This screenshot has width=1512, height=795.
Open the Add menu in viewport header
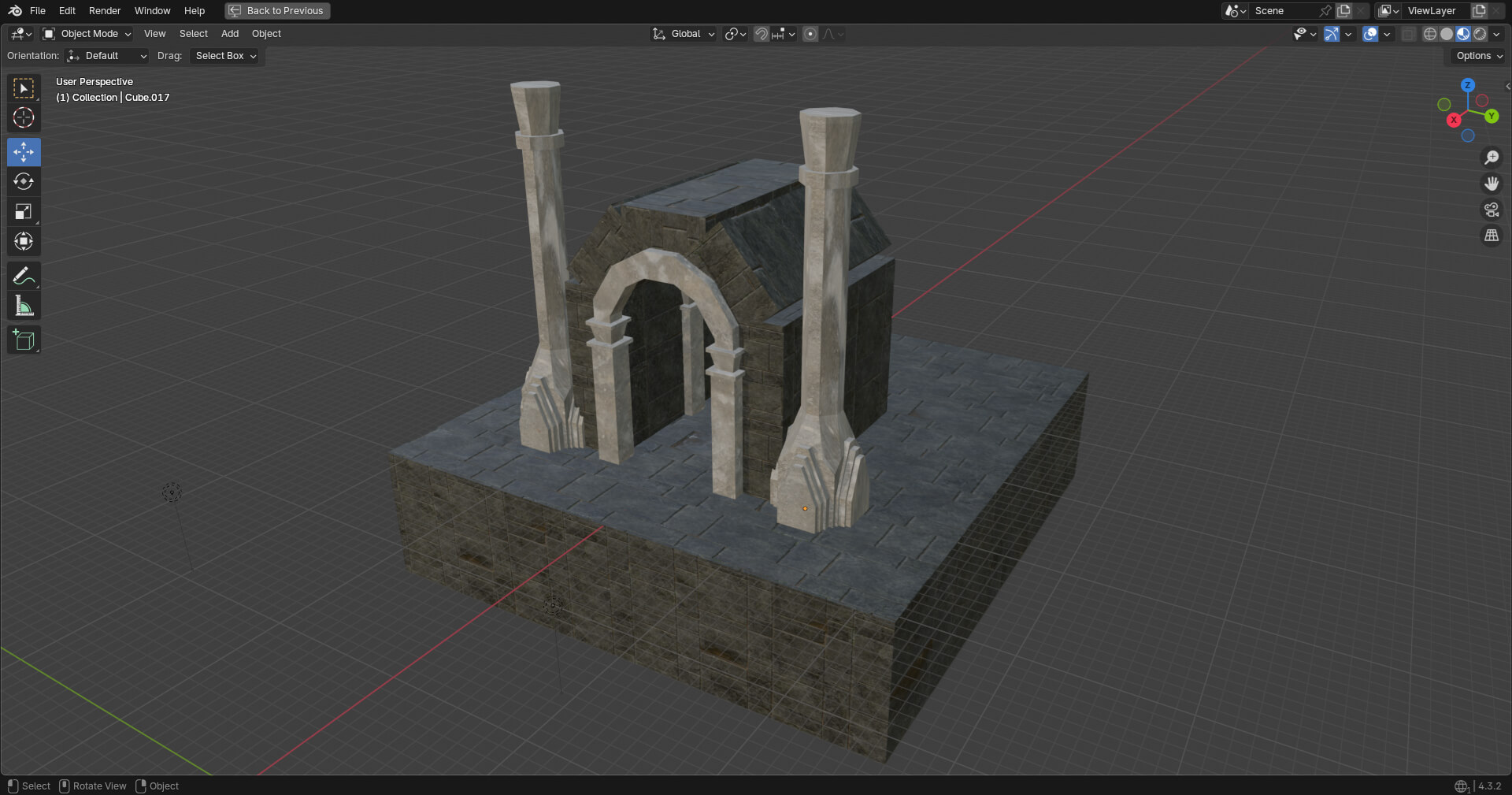[x=230, y=34]
